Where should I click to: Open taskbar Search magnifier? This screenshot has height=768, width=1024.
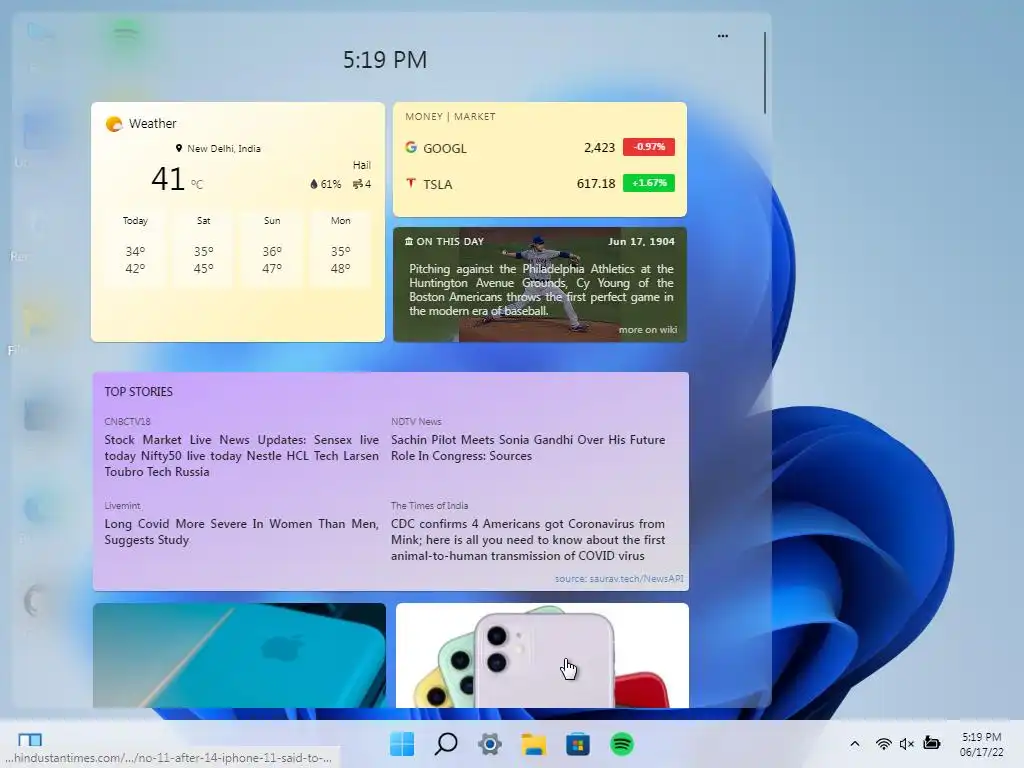click(446, 744)
